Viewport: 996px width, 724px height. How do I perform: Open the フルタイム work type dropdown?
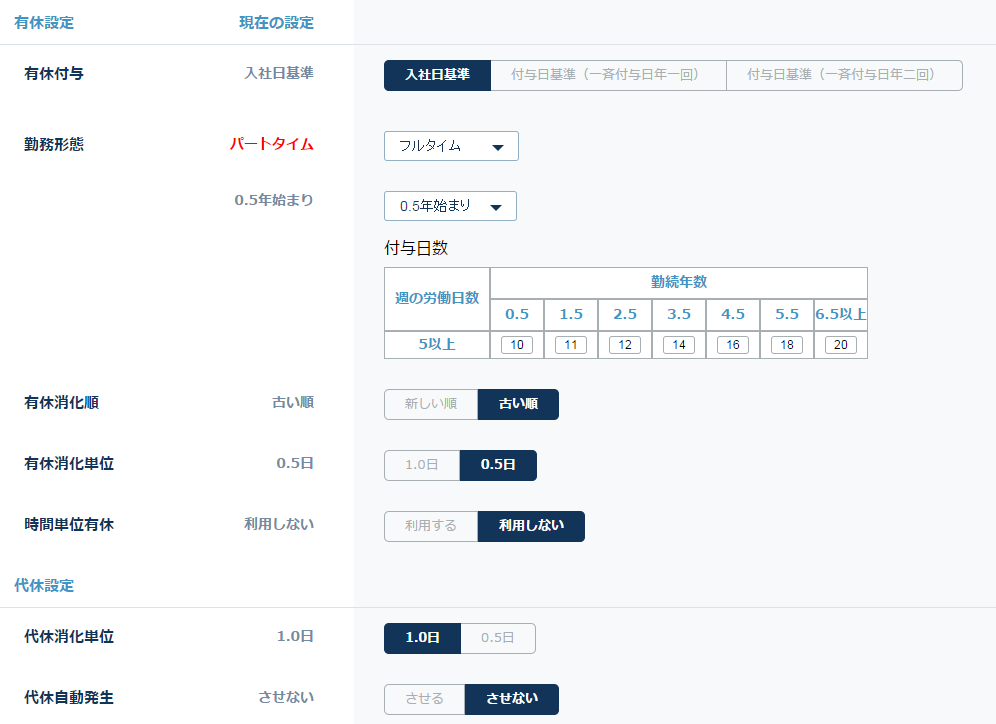451,146
